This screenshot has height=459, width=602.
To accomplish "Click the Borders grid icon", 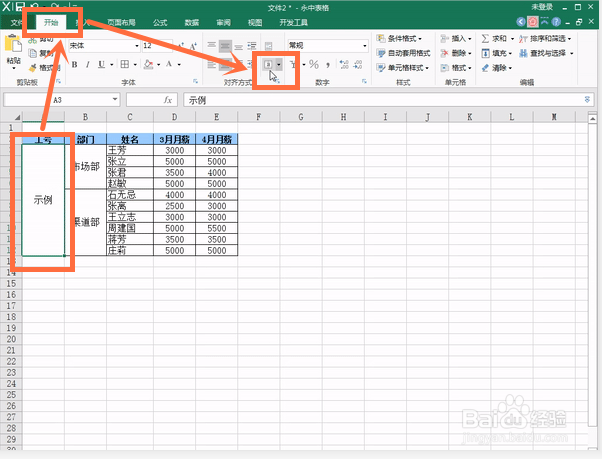I will tap(124, 64).
